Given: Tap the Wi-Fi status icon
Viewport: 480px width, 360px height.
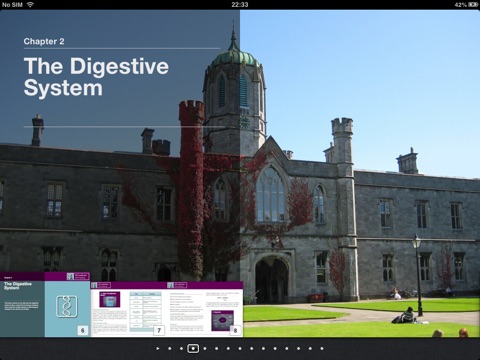Looking at the screenshot, I should (30, 5).
